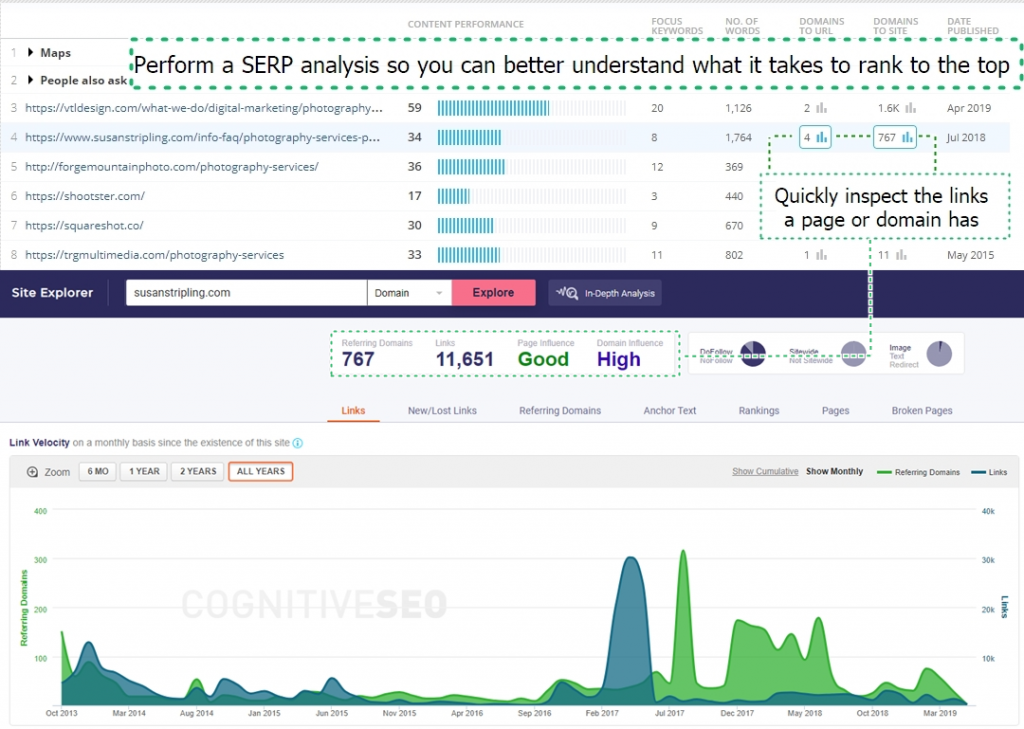
Task: Click the Links count 11,651
Action: tap(464, 359)
